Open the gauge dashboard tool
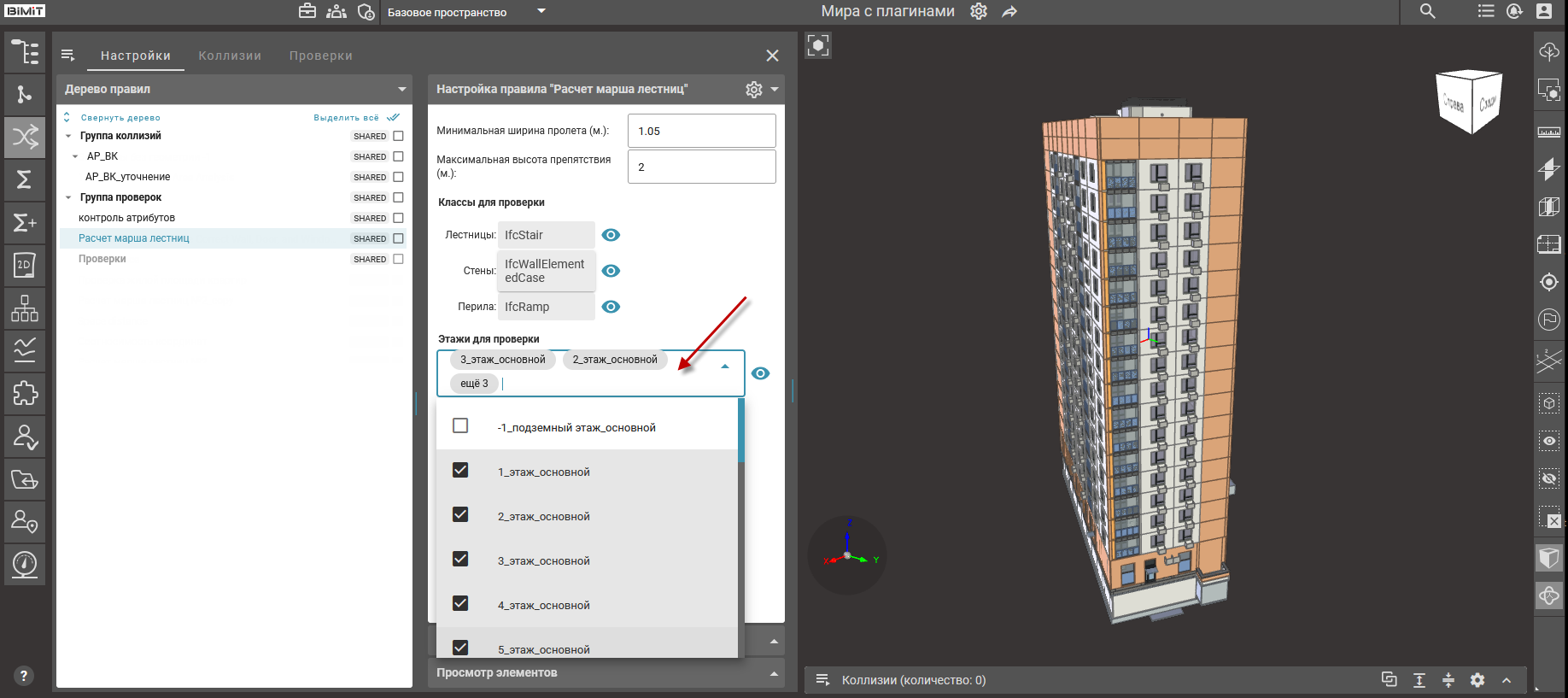Image resolution: width=1568 pixels, height=698 pixels. [25, 564]
